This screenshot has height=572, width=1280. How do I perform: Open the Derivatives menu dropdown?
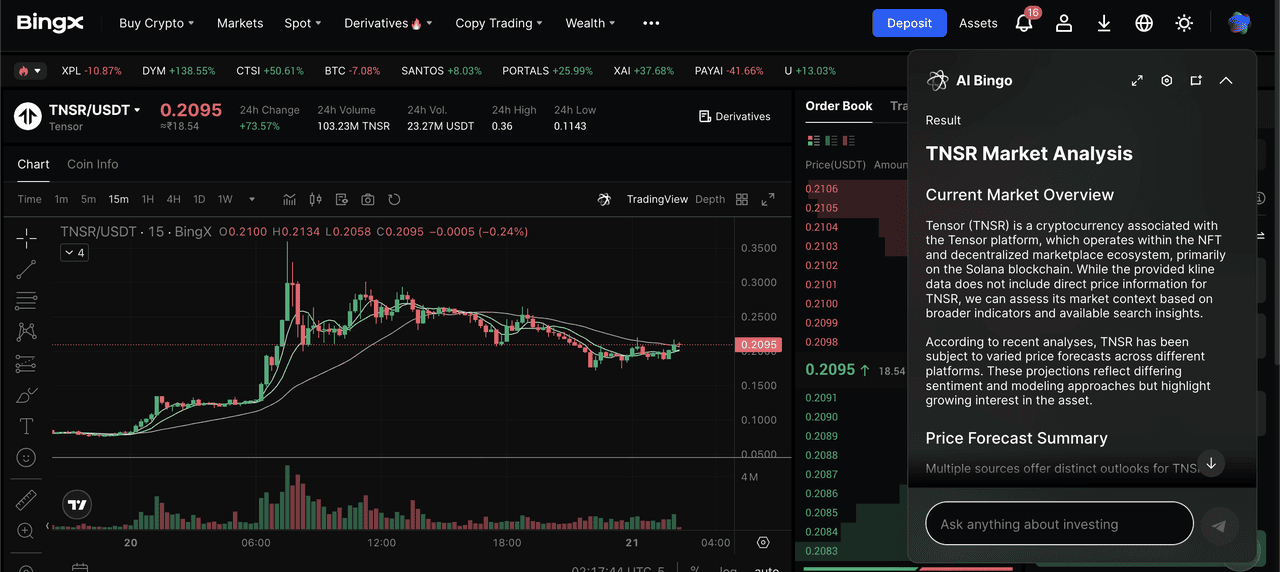pos(388,23)
